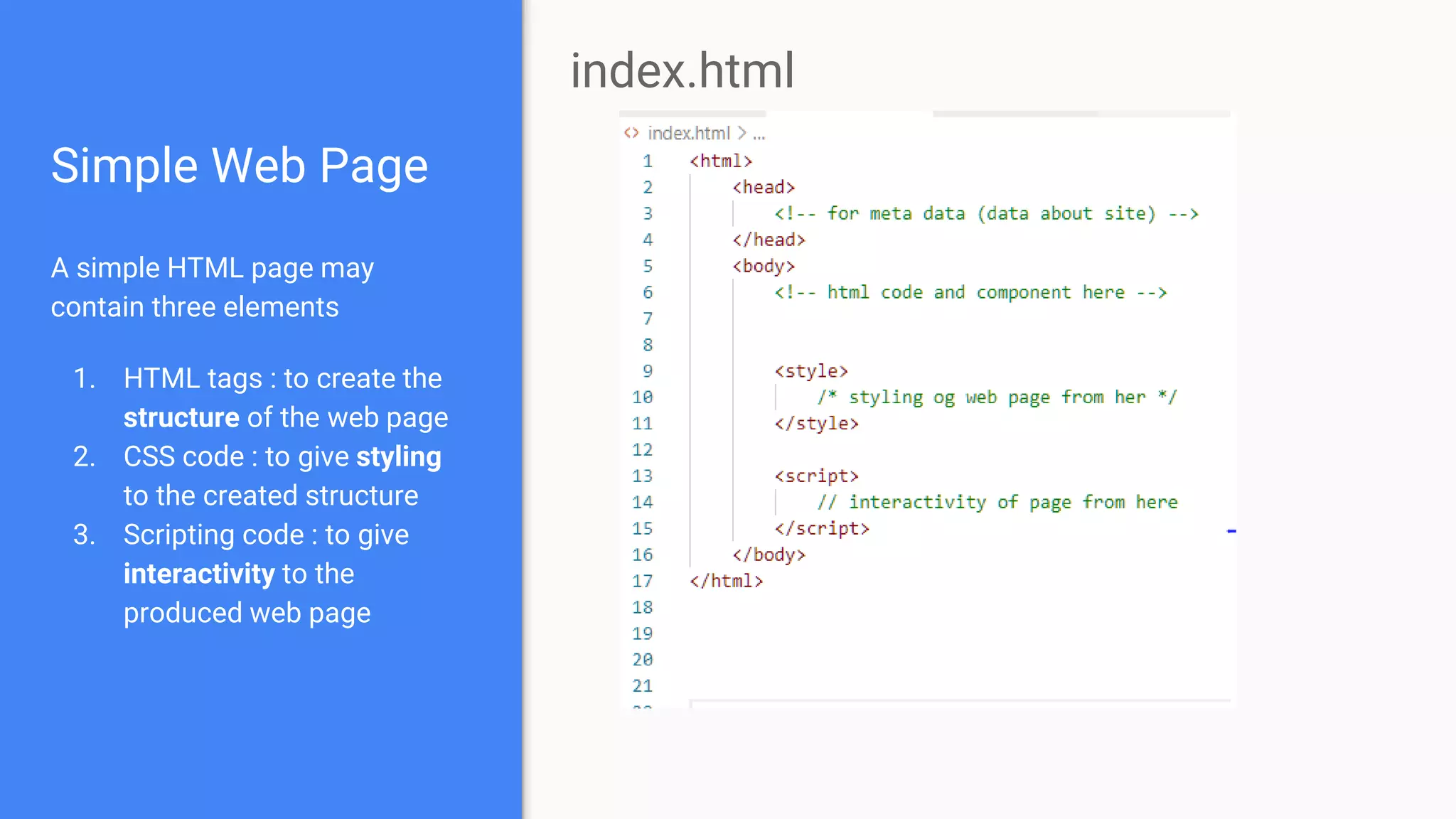
Task: Click the closing </script> tag
Action: (x=822, y=529)
